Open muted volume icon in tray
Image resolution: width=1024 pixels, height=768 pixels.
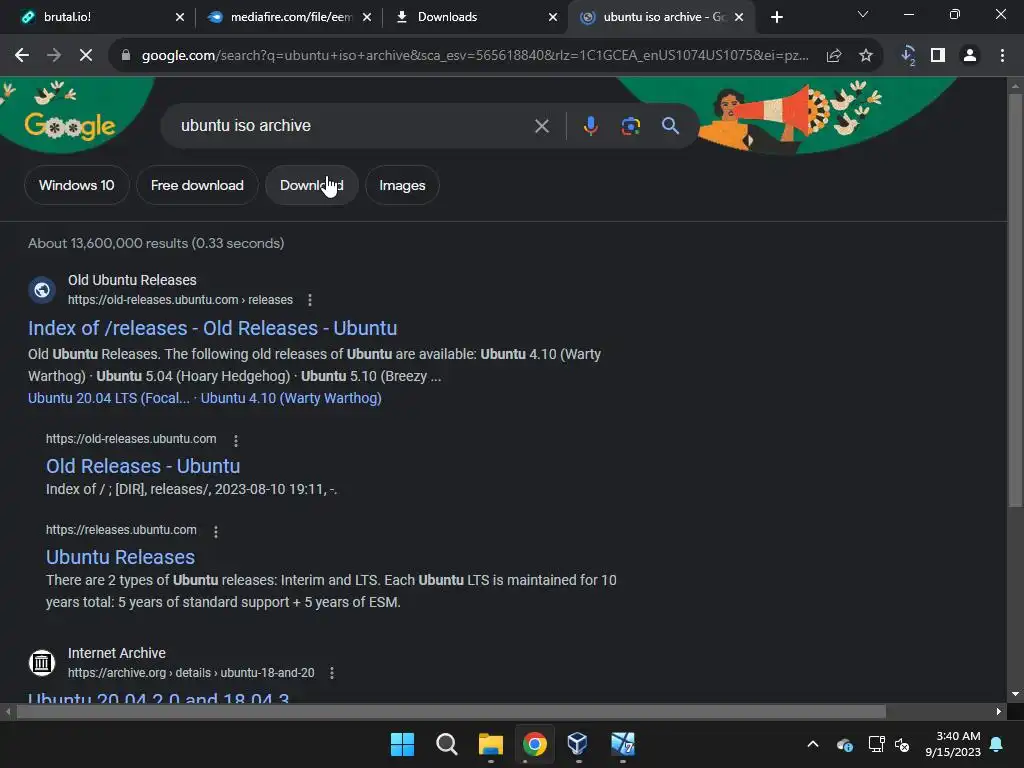(x=902, y=744)
